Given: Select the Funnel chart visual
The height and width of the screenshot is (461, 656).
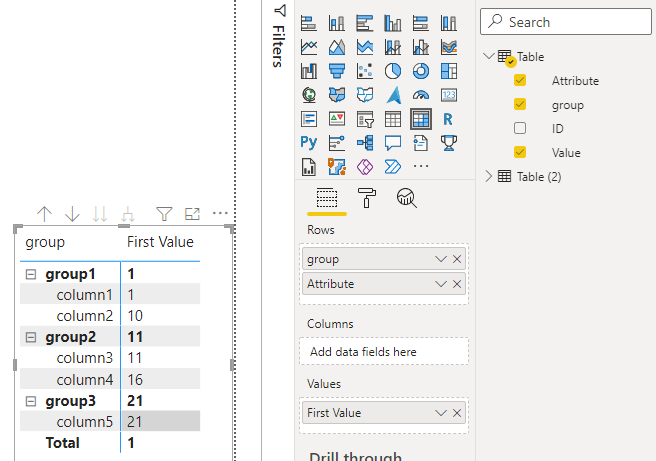Looking at the screenshot, I should 337,71.
